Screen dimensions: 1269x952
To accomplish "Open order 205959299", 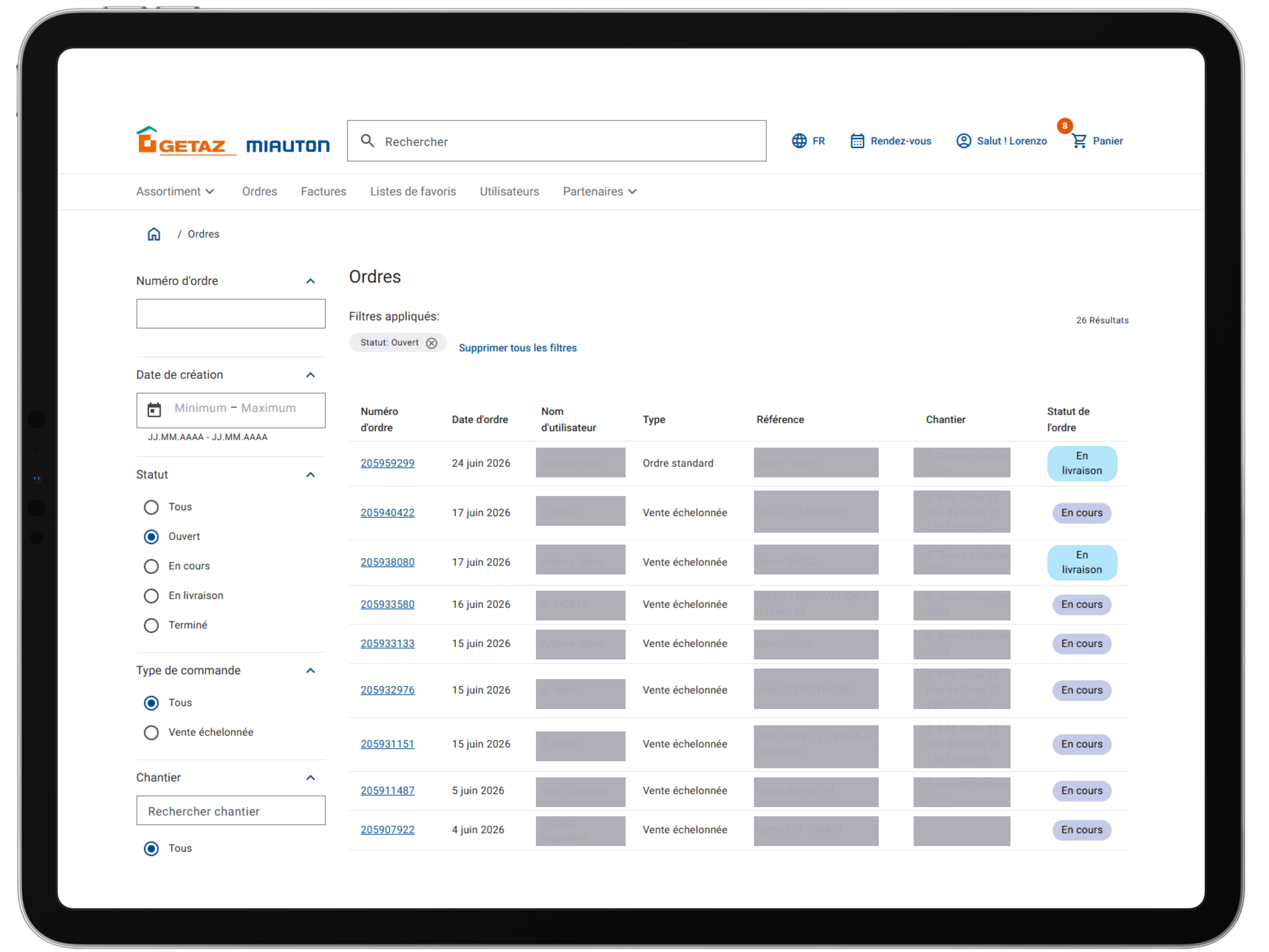I will (x=387, y=463).
